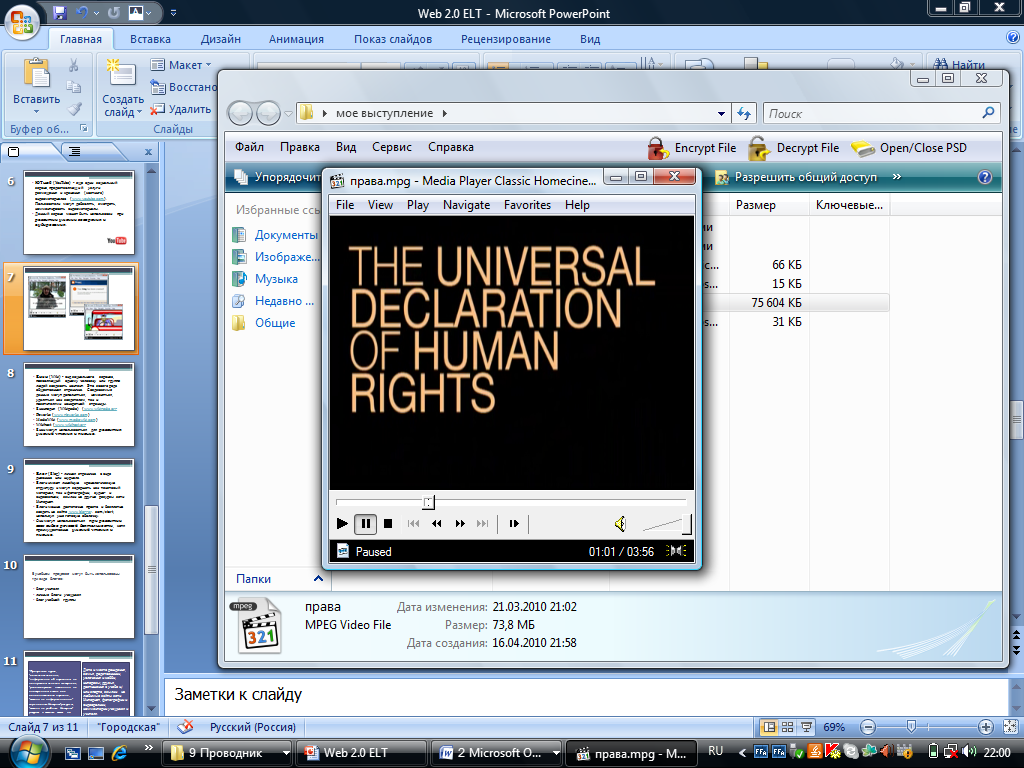Open Макет layout dropdown

coord(181,65)
